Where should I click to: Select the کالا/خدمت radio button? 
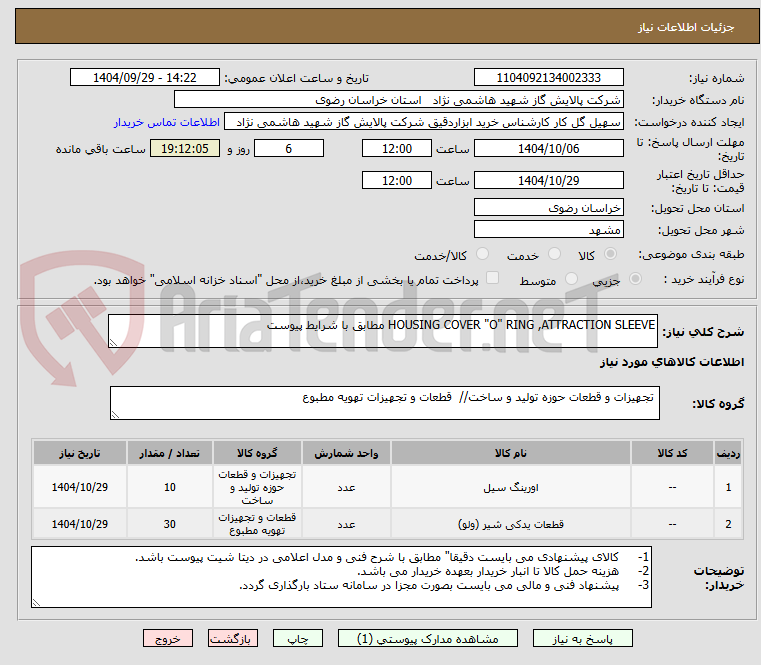click(x=482, y=254)
